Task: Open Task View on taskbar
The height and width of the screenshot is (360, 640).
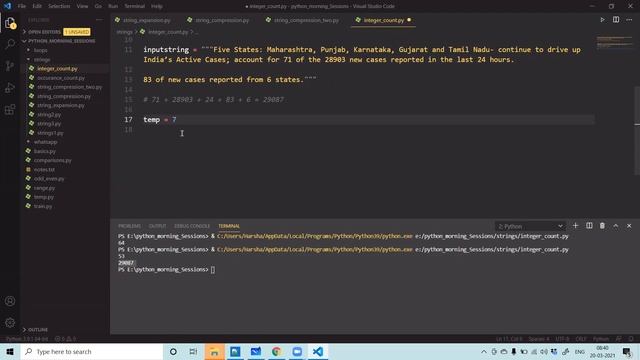Action: [x=193, y=351]
